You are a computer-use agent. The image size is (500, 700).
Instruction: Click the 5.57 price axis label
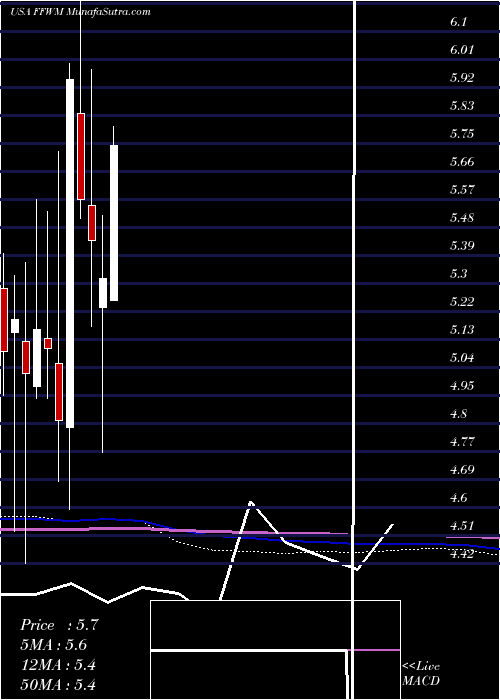[462, 190]
